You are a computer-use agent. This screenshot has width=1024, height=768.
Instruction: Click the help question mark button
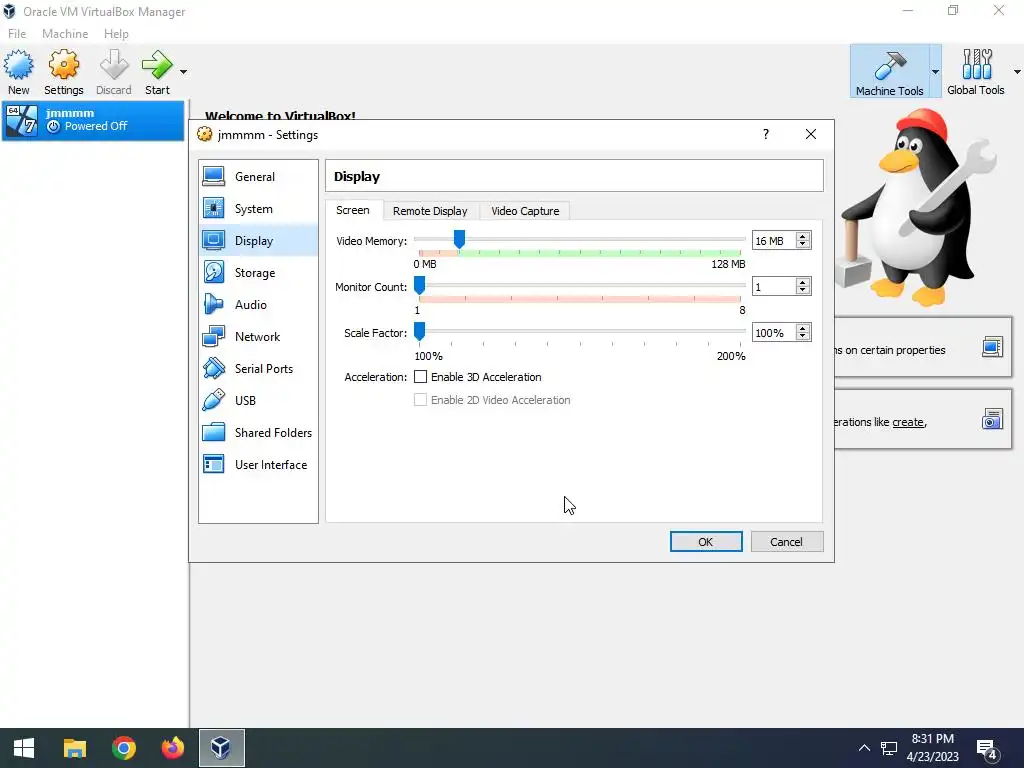click(766, 134)
